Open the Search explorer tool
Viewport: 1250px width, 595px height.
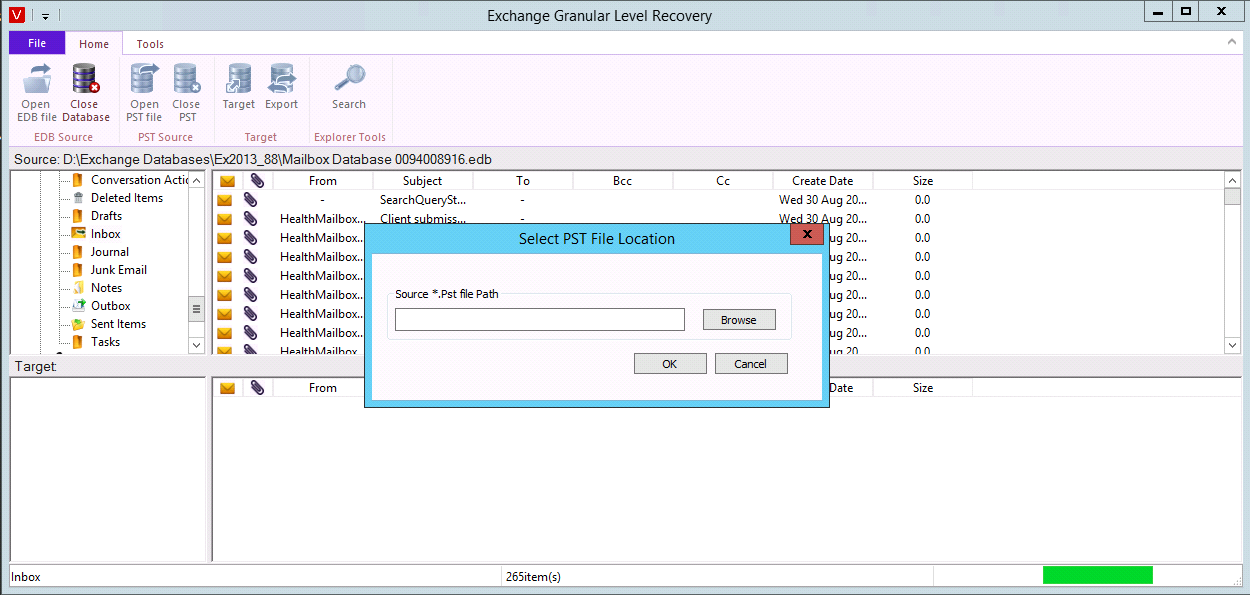349,87
